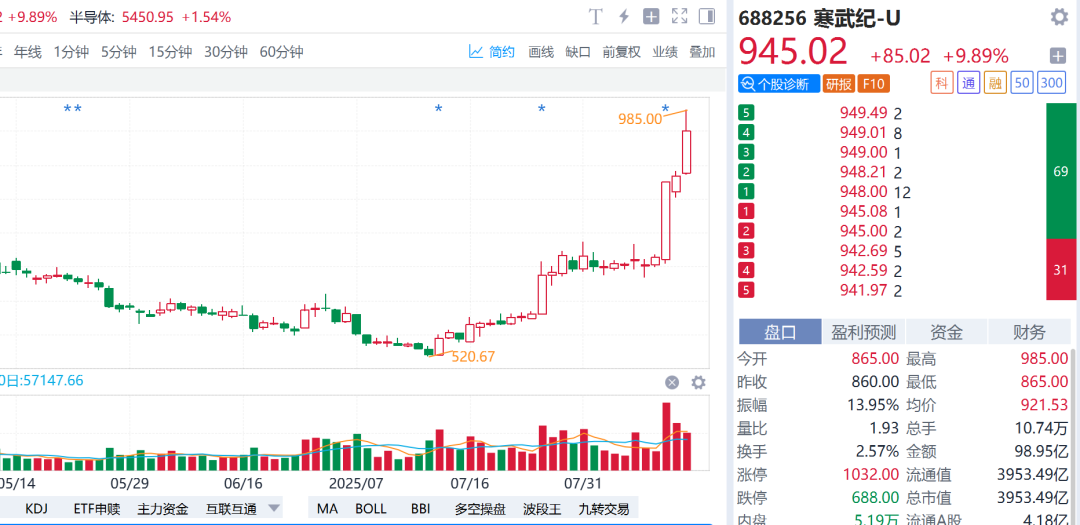1080x525 pixels.
Task: Click 叠加 overlay comparison option
Action: point(702,52)
